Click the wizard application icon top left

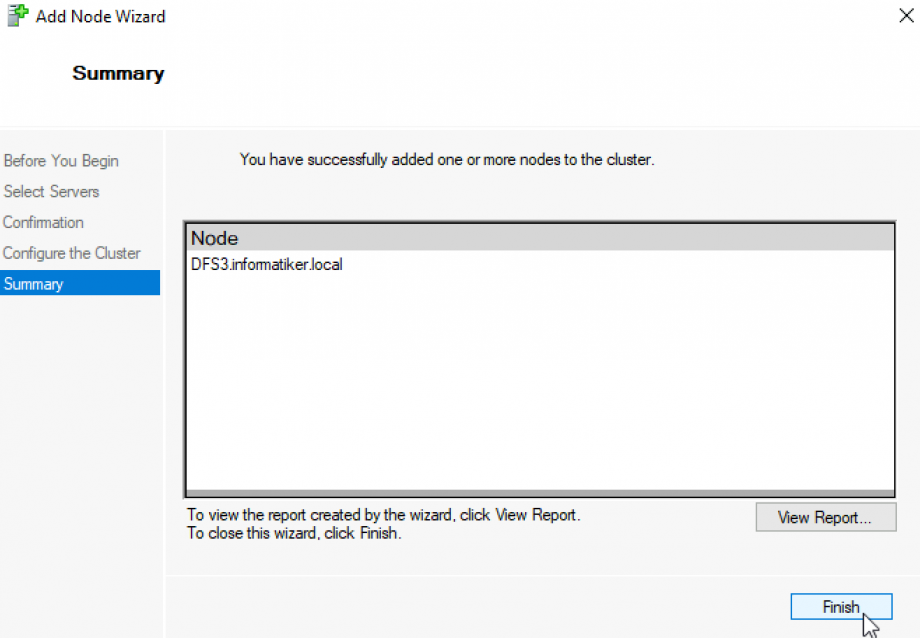(16, 15)
